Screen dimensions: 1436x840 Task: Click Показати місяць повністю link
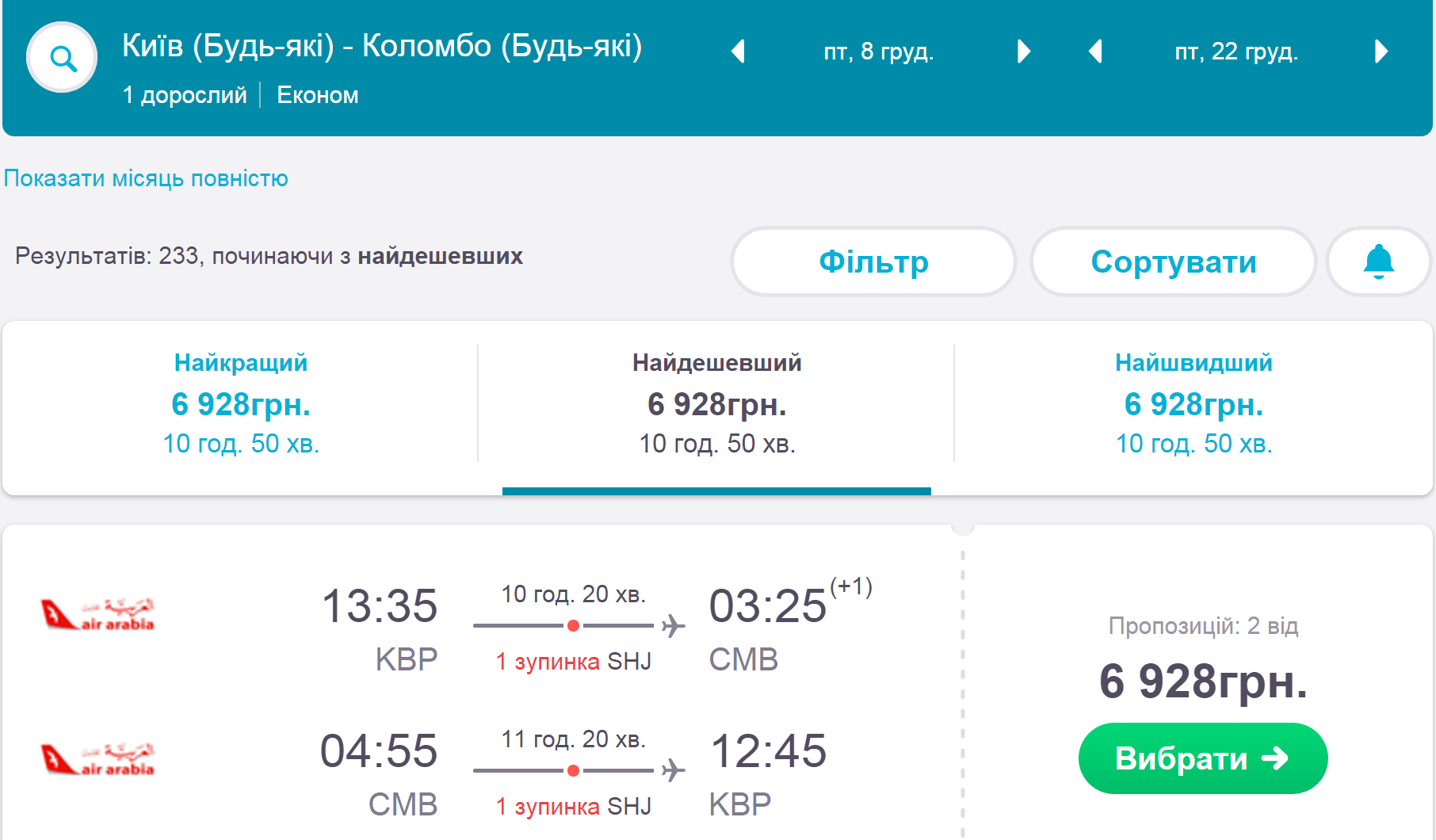146,178
